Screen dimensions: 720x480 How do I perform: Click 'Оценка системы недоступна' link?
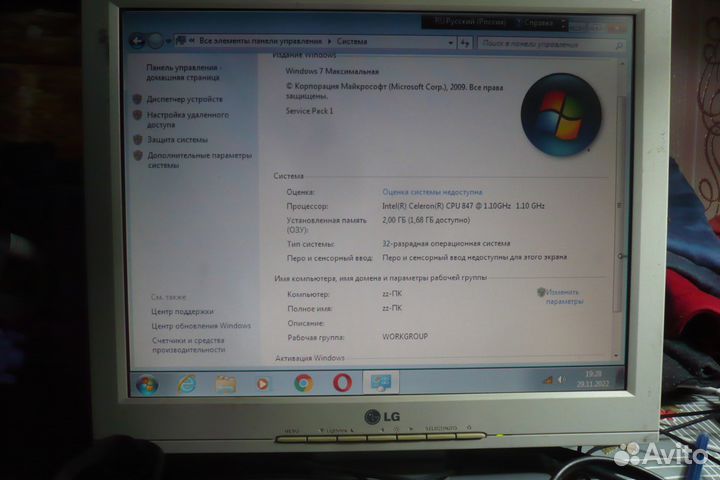(432, 191)
